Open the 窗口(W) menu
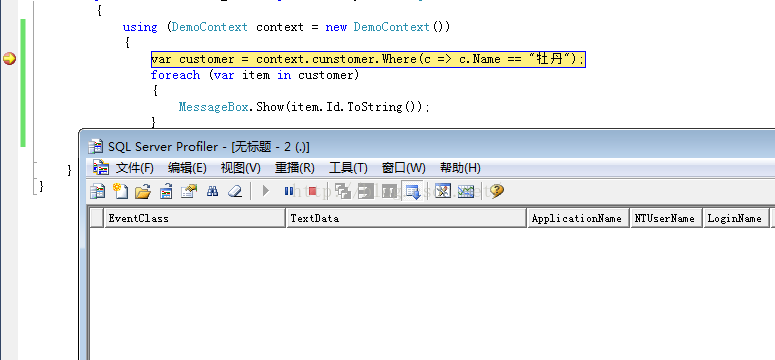 (x=404, y=168)
